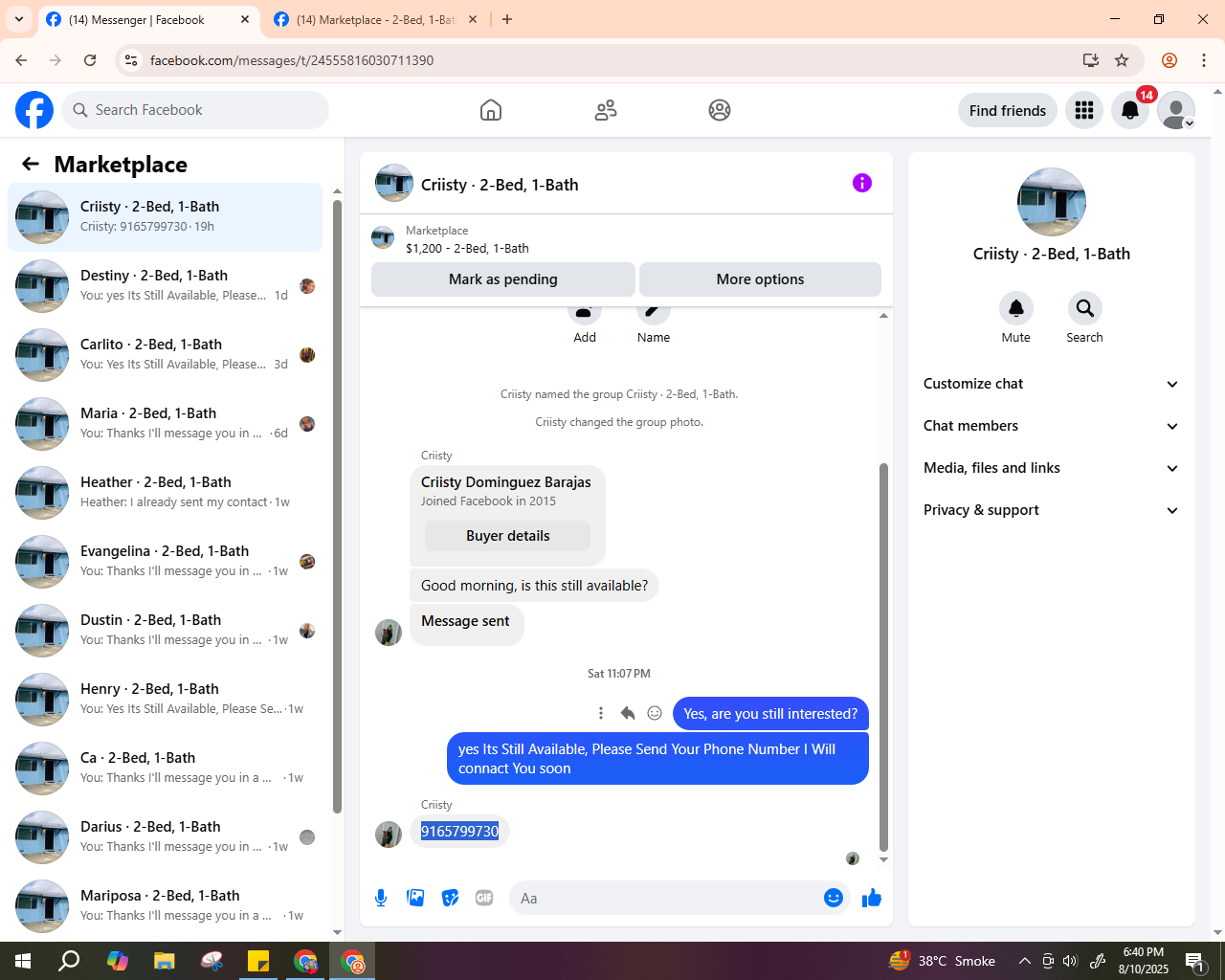Viewport: 1225px width, 980px height.
Task: Open Destiny 2-Bed, 1-Bath conversation
Action: click(166, 286)
